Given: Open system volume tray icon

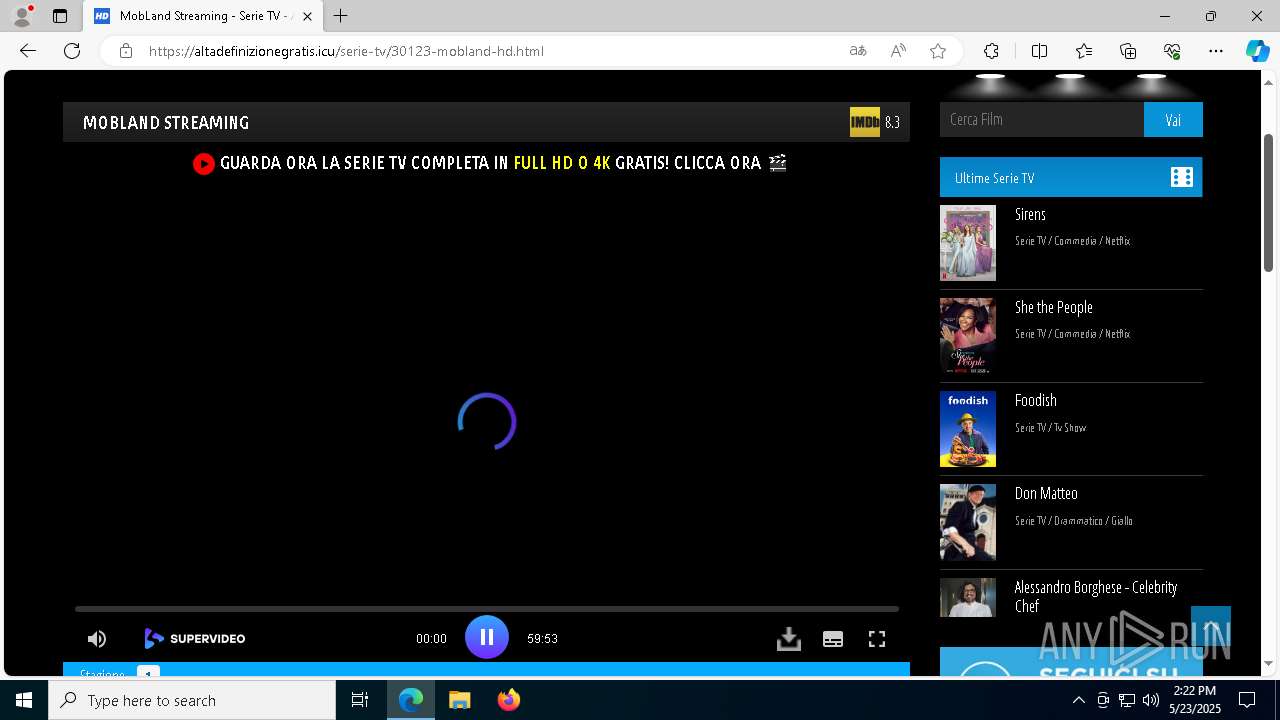Looking at the screenshot, I should pyautogui.click(x=1150, y=700).
